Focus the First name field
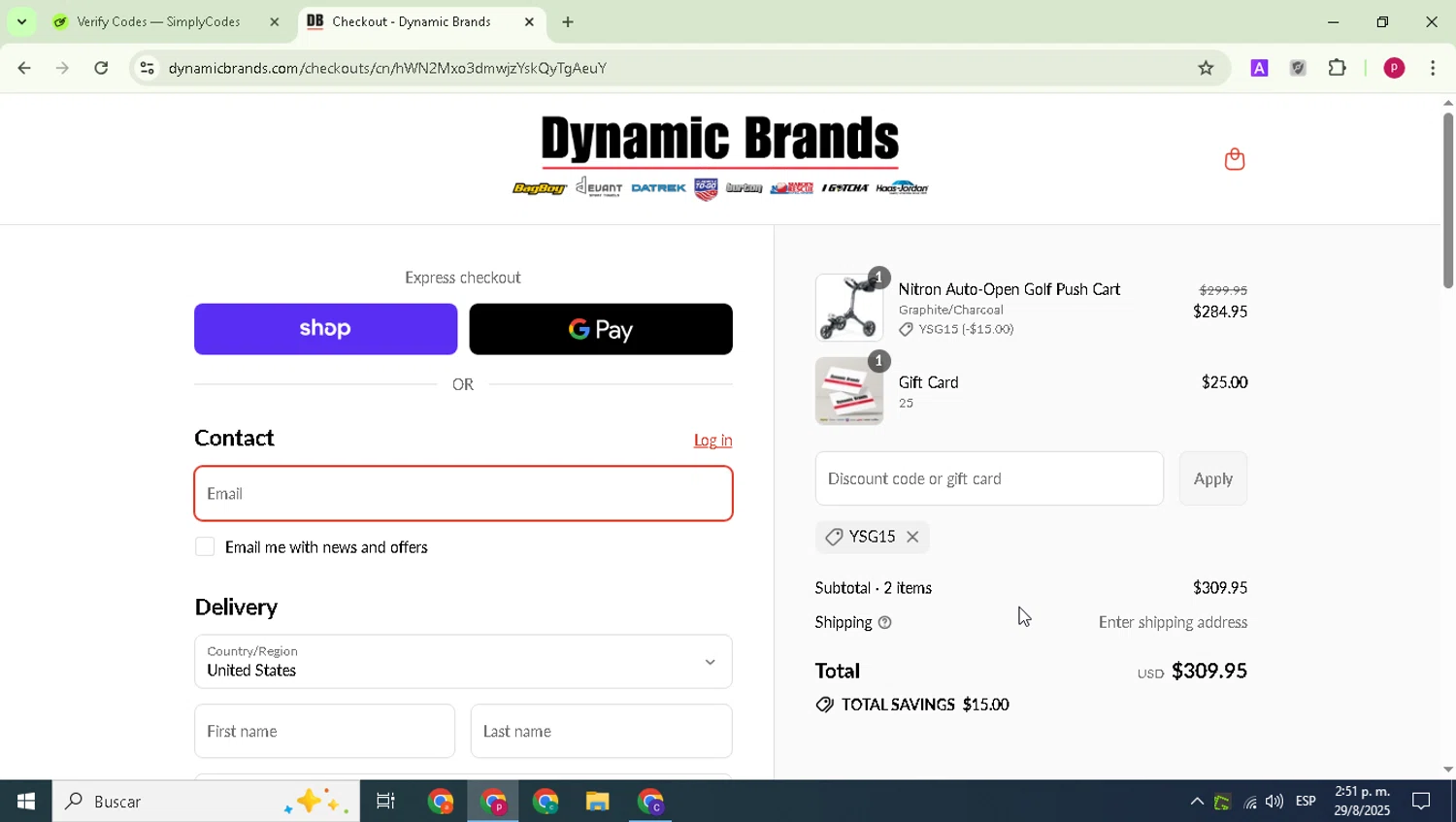 tap(324, 731)
